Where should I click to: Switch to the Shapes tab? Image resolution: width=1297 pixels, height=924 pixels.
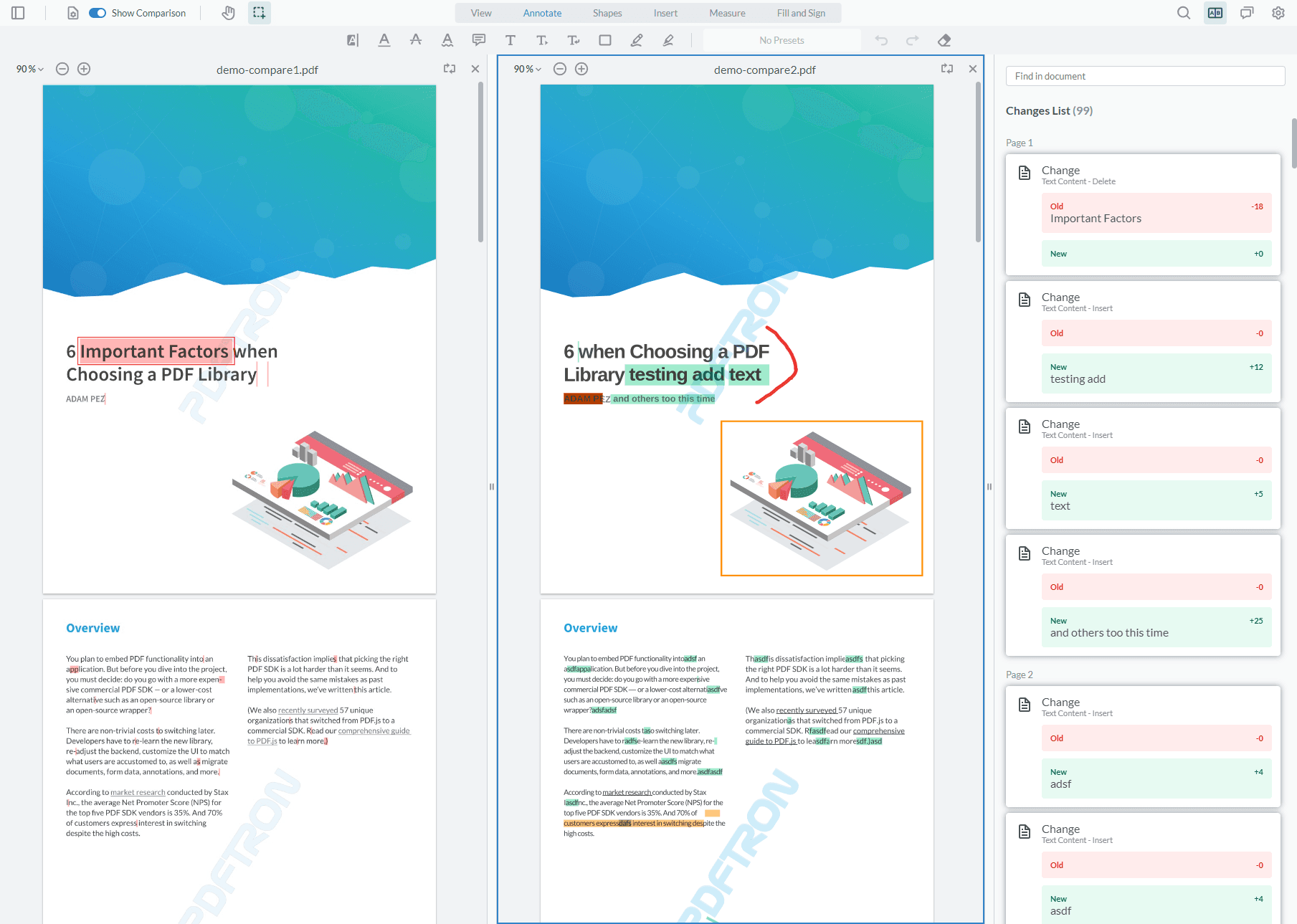607,13
